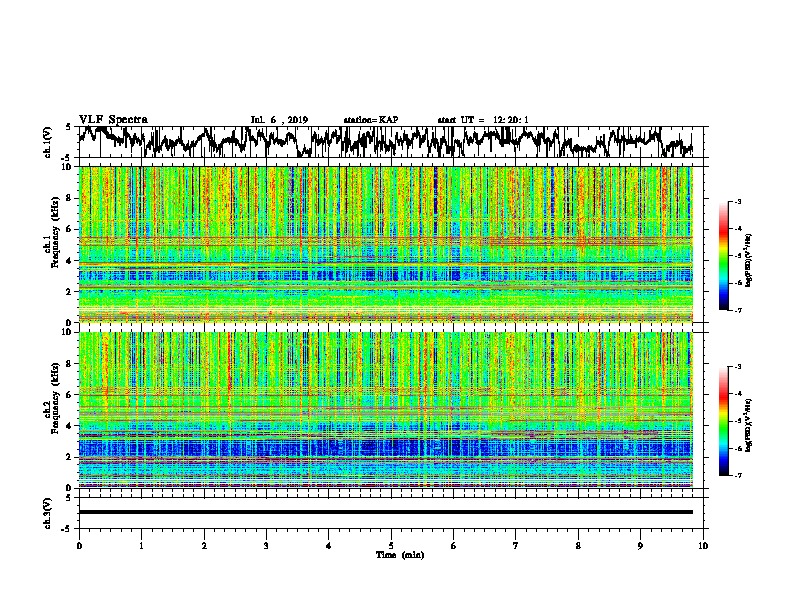Click the "ch.1(V)" axis label
The height and width of the screenshot is (612, 792).
click(x=48, y=142)
